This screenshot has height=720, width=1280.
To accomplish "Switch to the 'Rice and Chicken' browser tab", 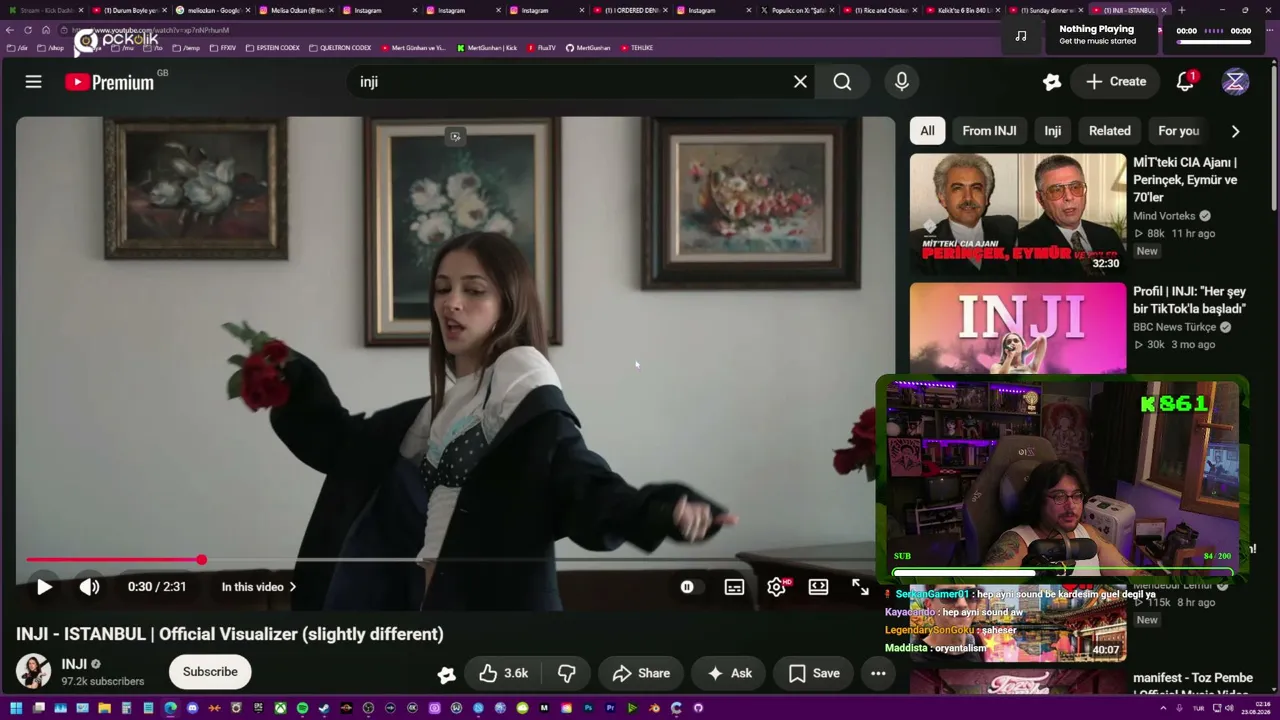I will pyautogui.click(x=880, y=10).
